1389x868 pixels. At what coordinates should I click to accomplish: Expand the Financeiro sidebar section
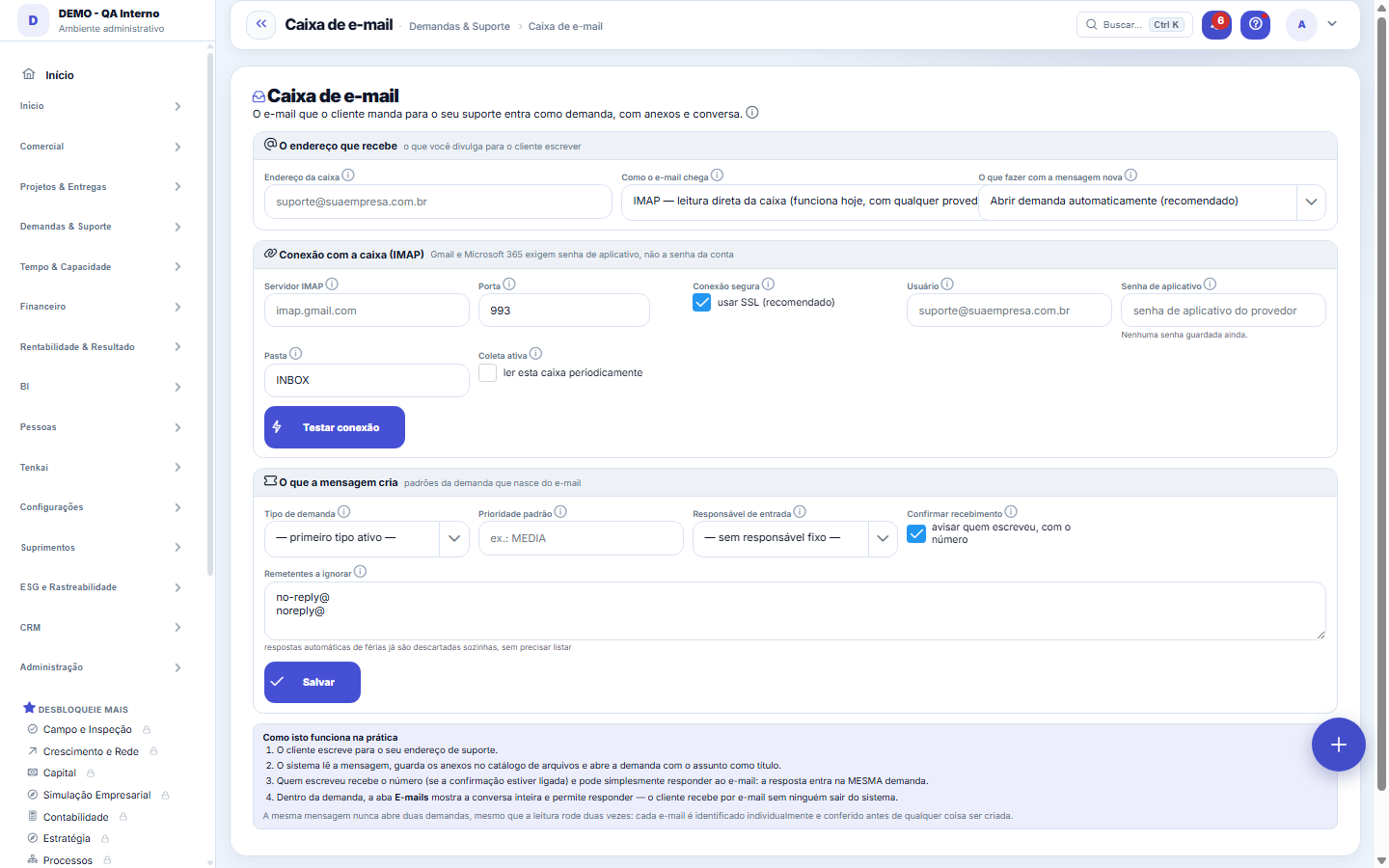pyautogui.click(x=100, y=307)
